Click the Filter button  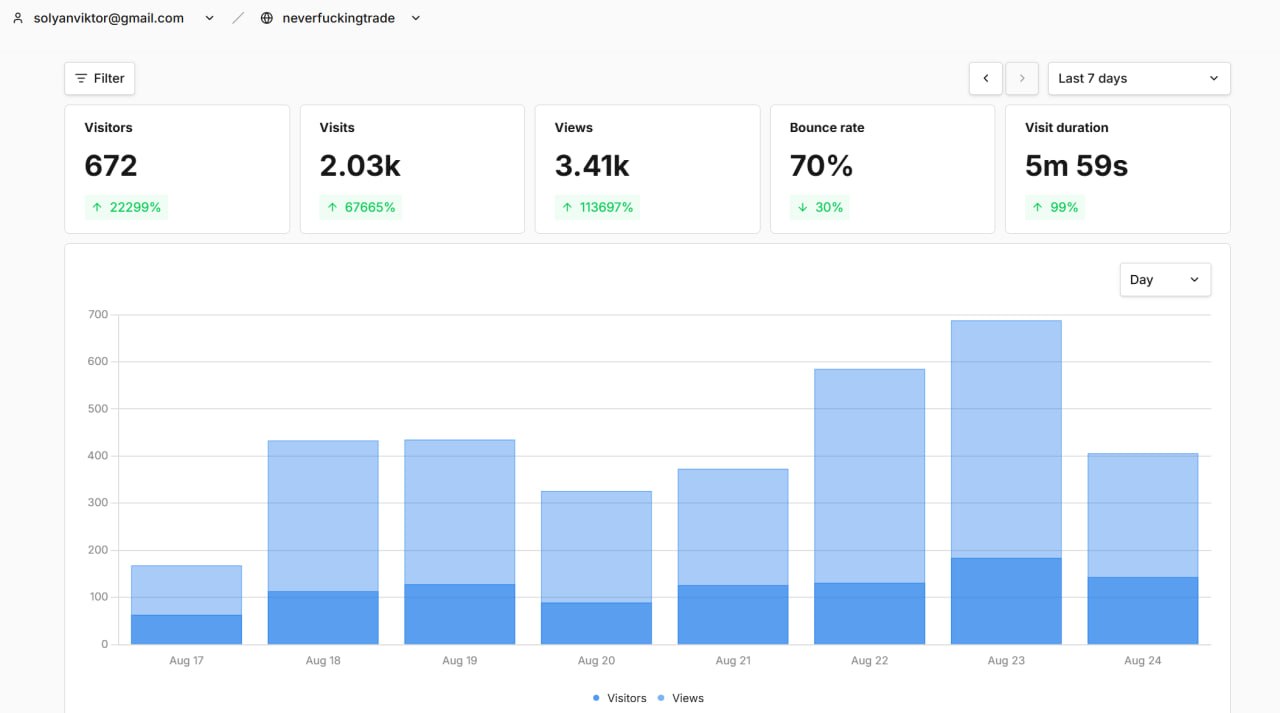99,78
